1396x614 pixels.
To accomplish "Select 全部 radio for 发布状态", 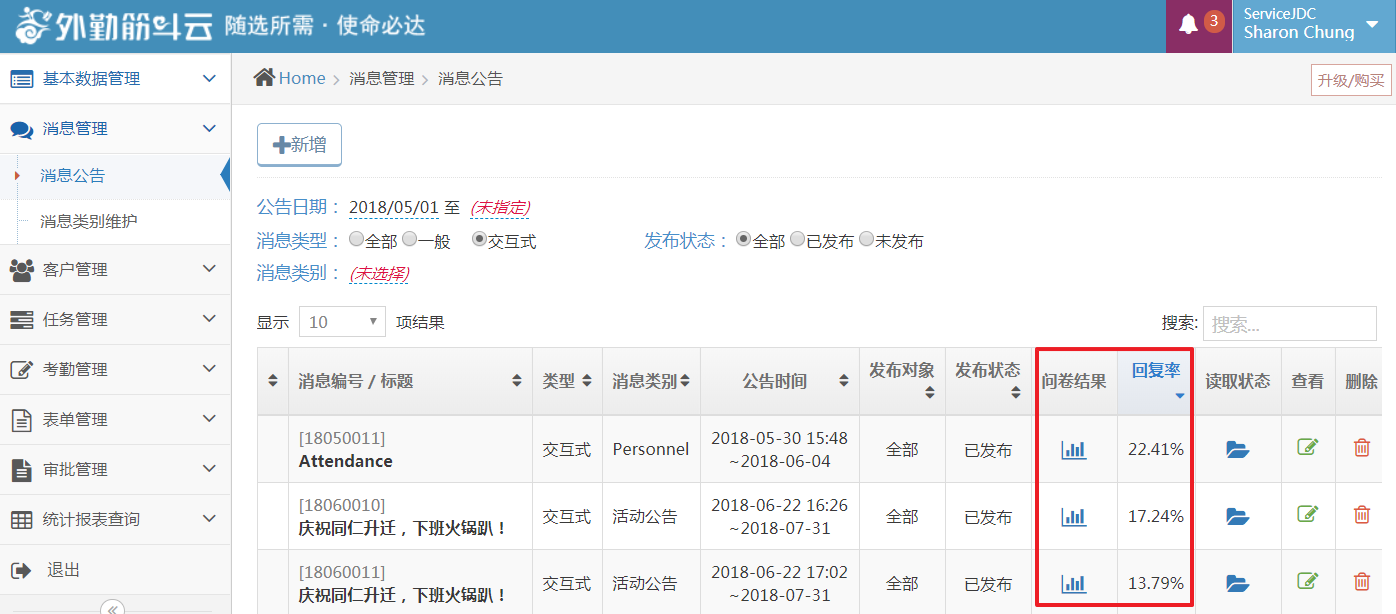I will 744,240.
